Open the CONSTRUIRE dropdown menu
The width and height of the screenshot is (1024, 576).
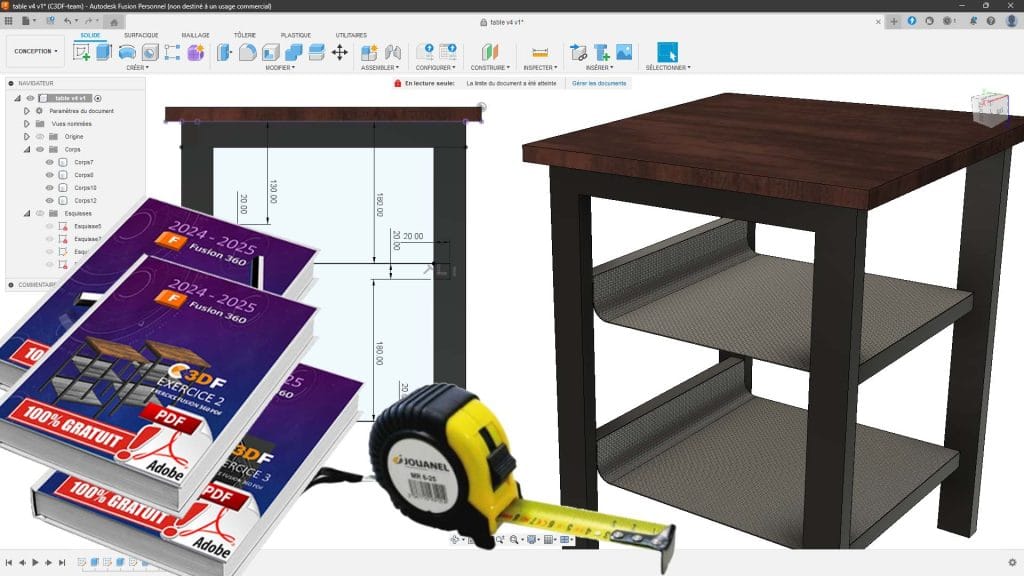pyautogui.click(x=490, y=67)
